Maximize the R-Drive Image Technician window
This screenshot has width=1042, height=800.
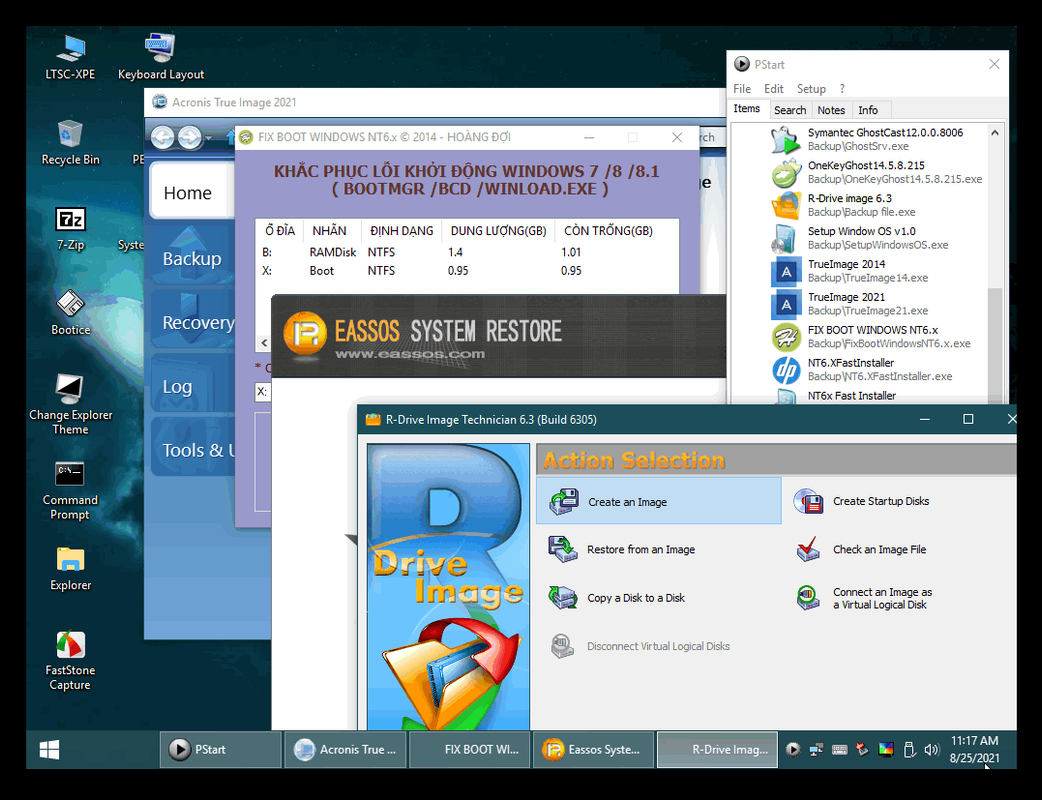968,419
